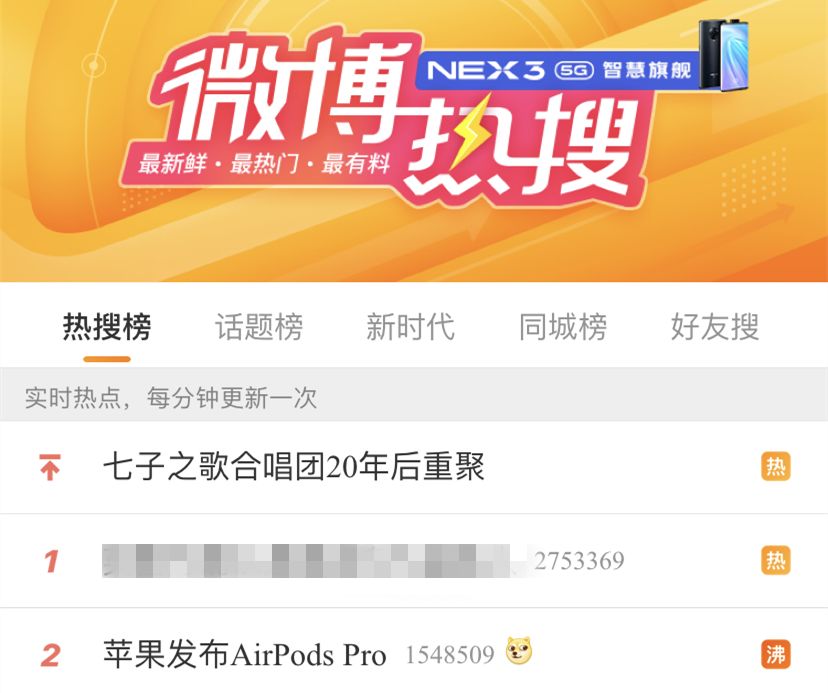Tap the NEX 3 智慧旗舰 ad banner

560,70
